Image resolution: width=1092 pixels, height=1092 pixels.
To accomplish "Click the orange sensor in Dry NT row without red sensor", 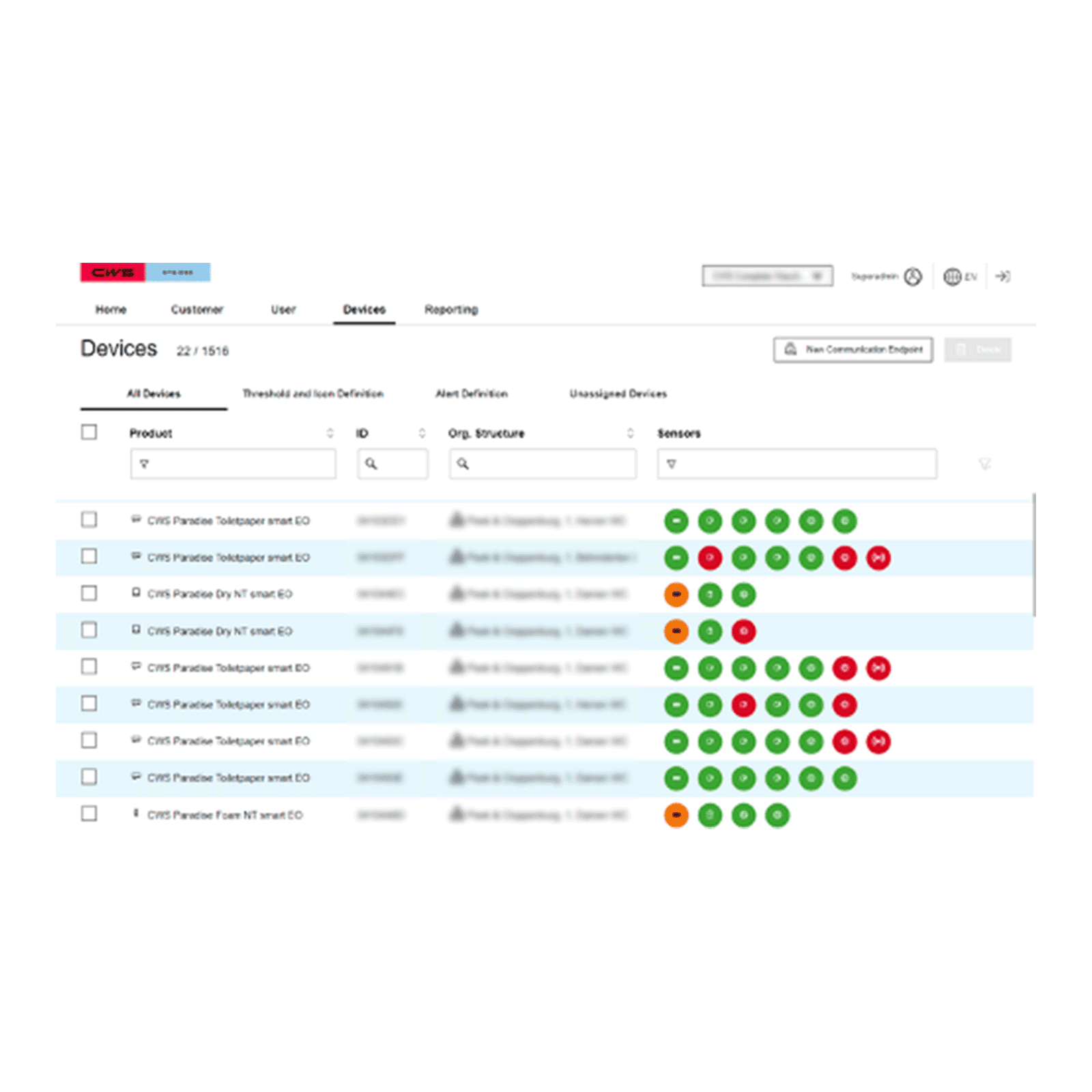I will (x=676, y=594).
